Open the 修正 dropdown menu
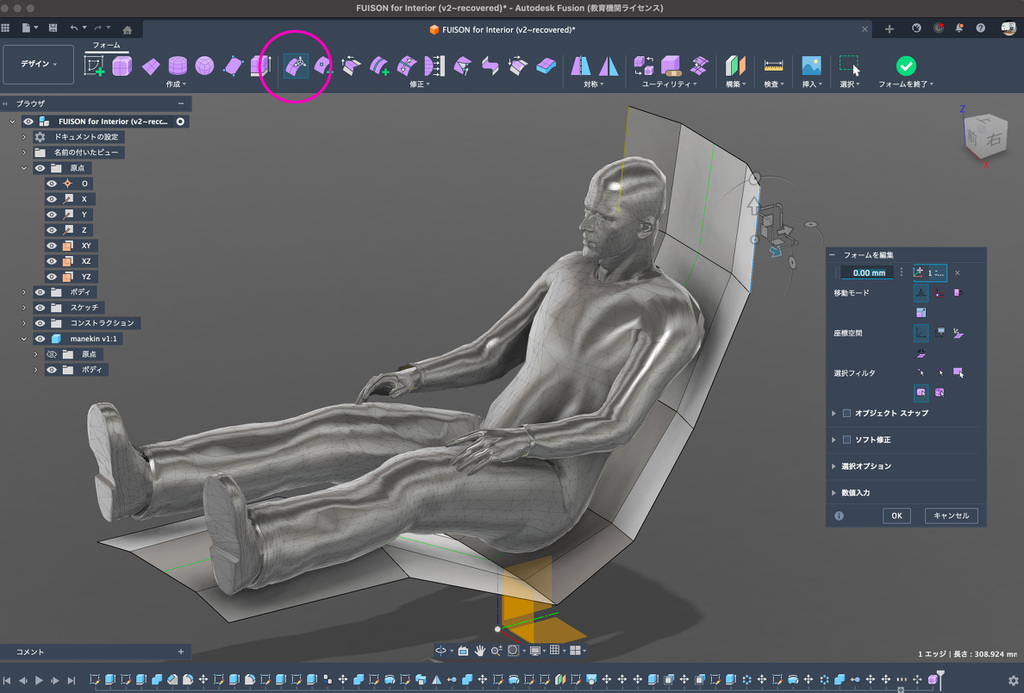 pyautogui.click(x=419, y=85)
